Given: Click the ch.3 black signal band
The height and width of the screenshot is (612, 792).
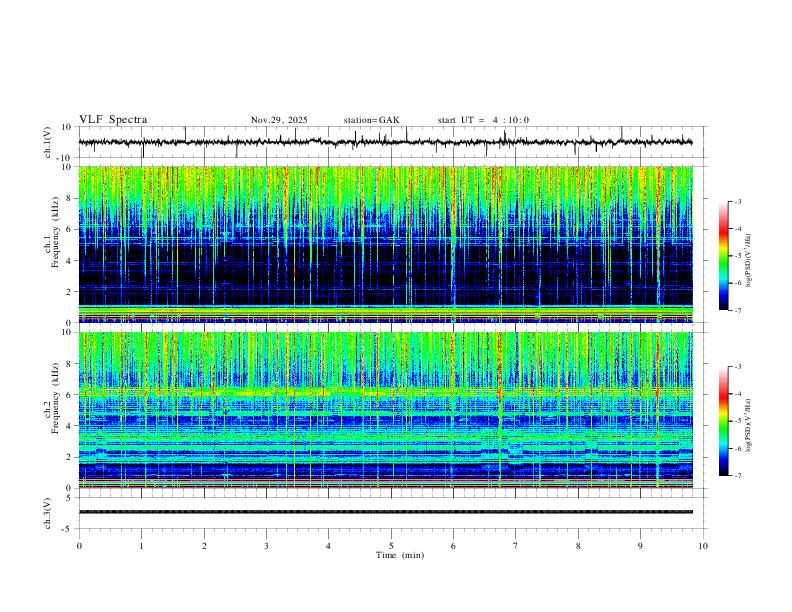Looking at the screenshot, I should pyautogui.click(x=385, y=512).
